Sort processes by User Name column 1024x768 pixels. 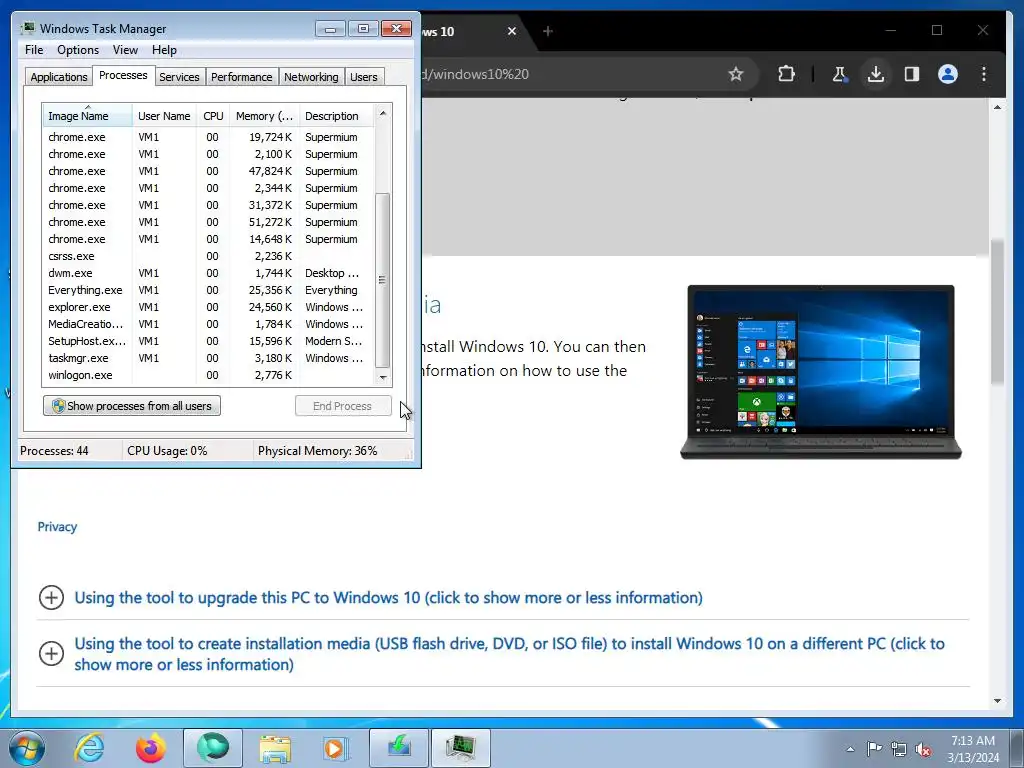(164, 116)
